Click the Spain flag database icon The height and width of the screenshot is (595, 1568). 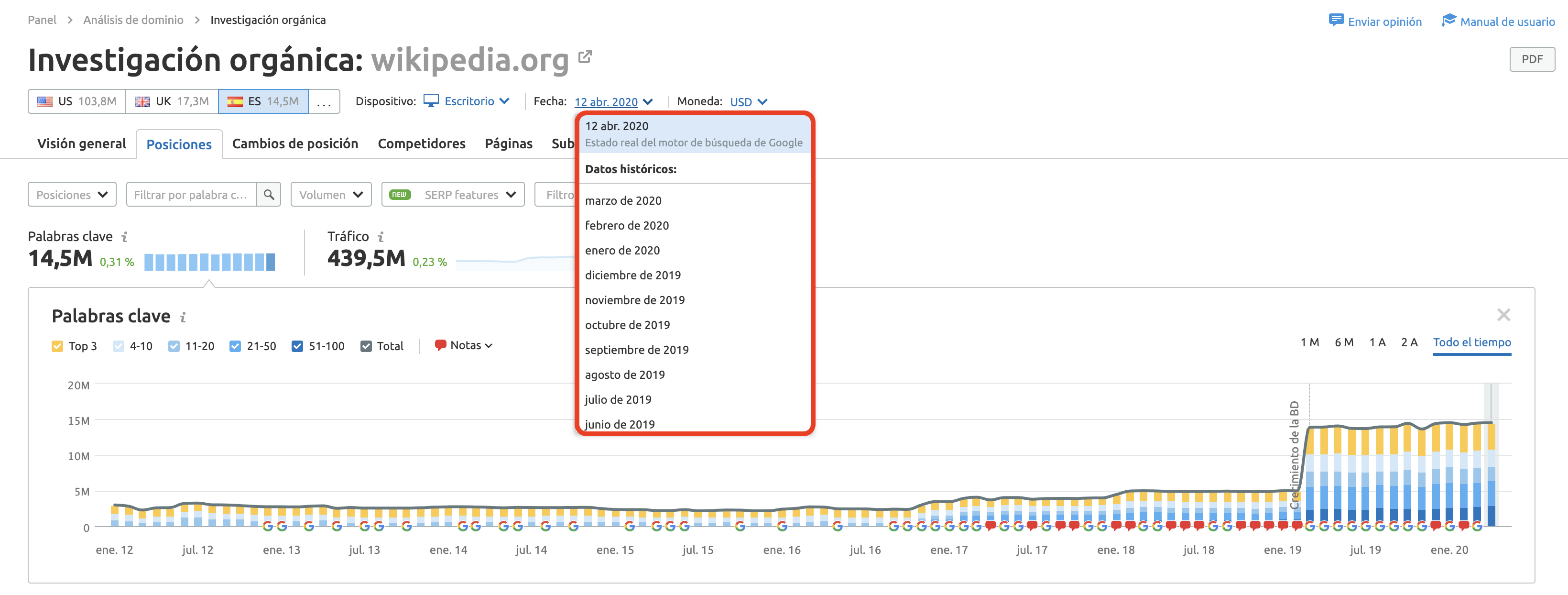pyautogui.click(x=235, y=102)
